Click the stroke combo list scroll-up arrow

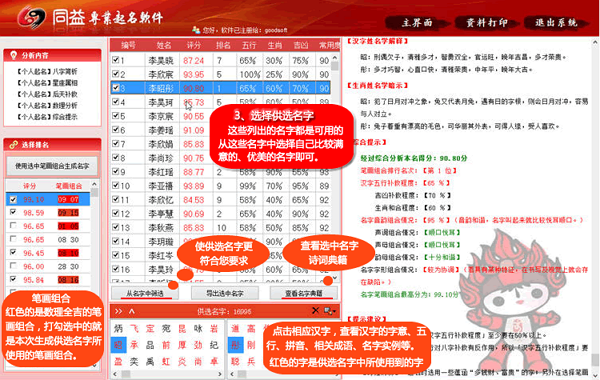[x=94, y=184]
